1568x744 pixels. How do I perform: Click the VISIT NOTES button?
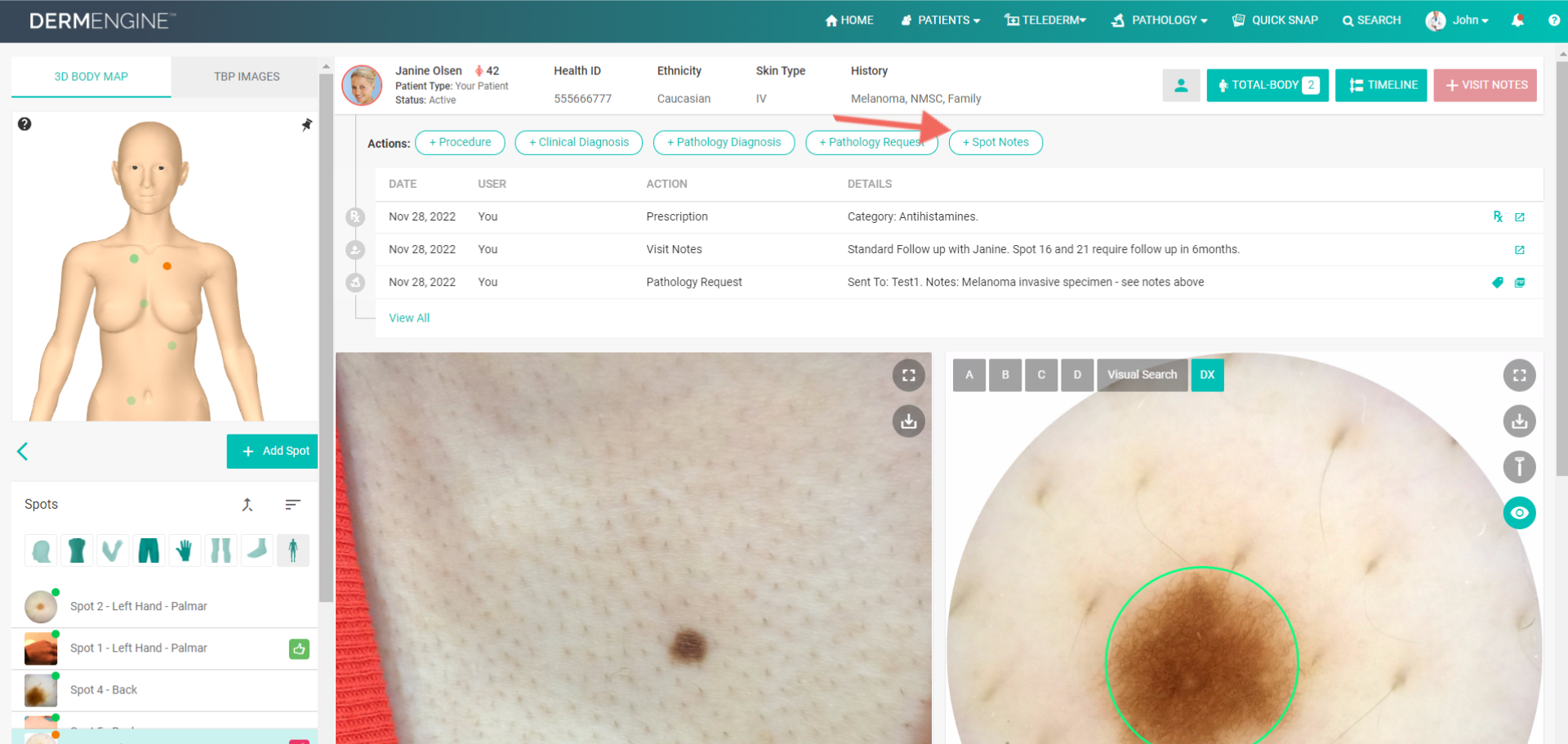click(x=1485, y=85)
